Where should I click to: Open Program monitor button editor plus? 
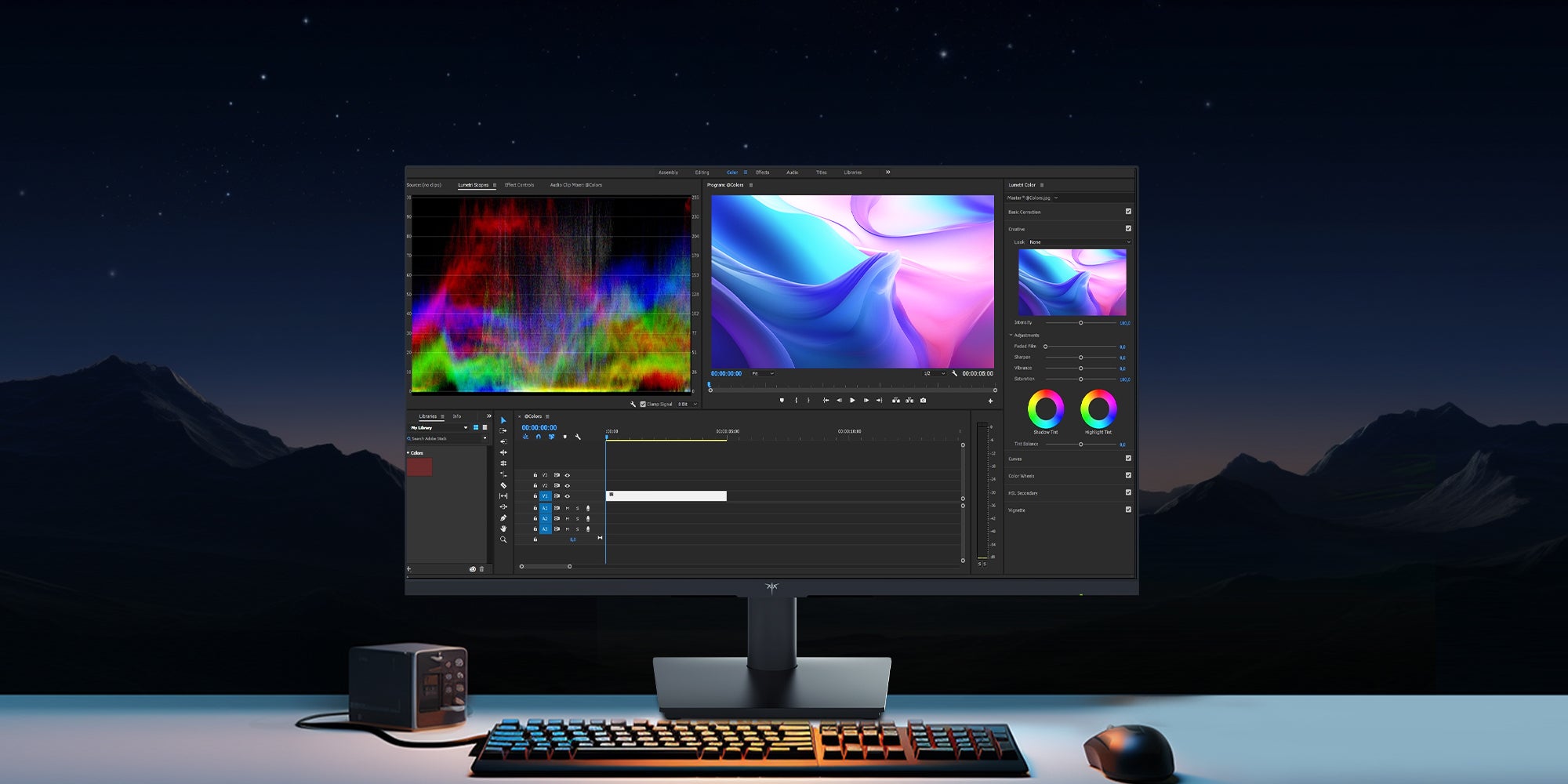click(x=990, y=401)
